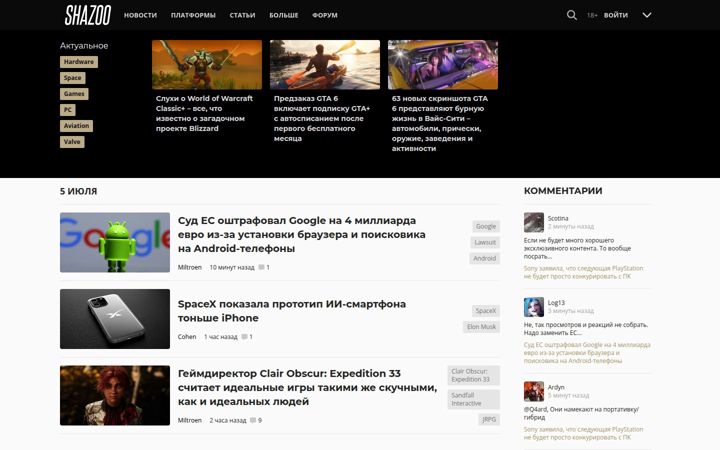This screenshot has height=450, width=720.
Task: Click the 18+ age label
Action: (592, 15)
